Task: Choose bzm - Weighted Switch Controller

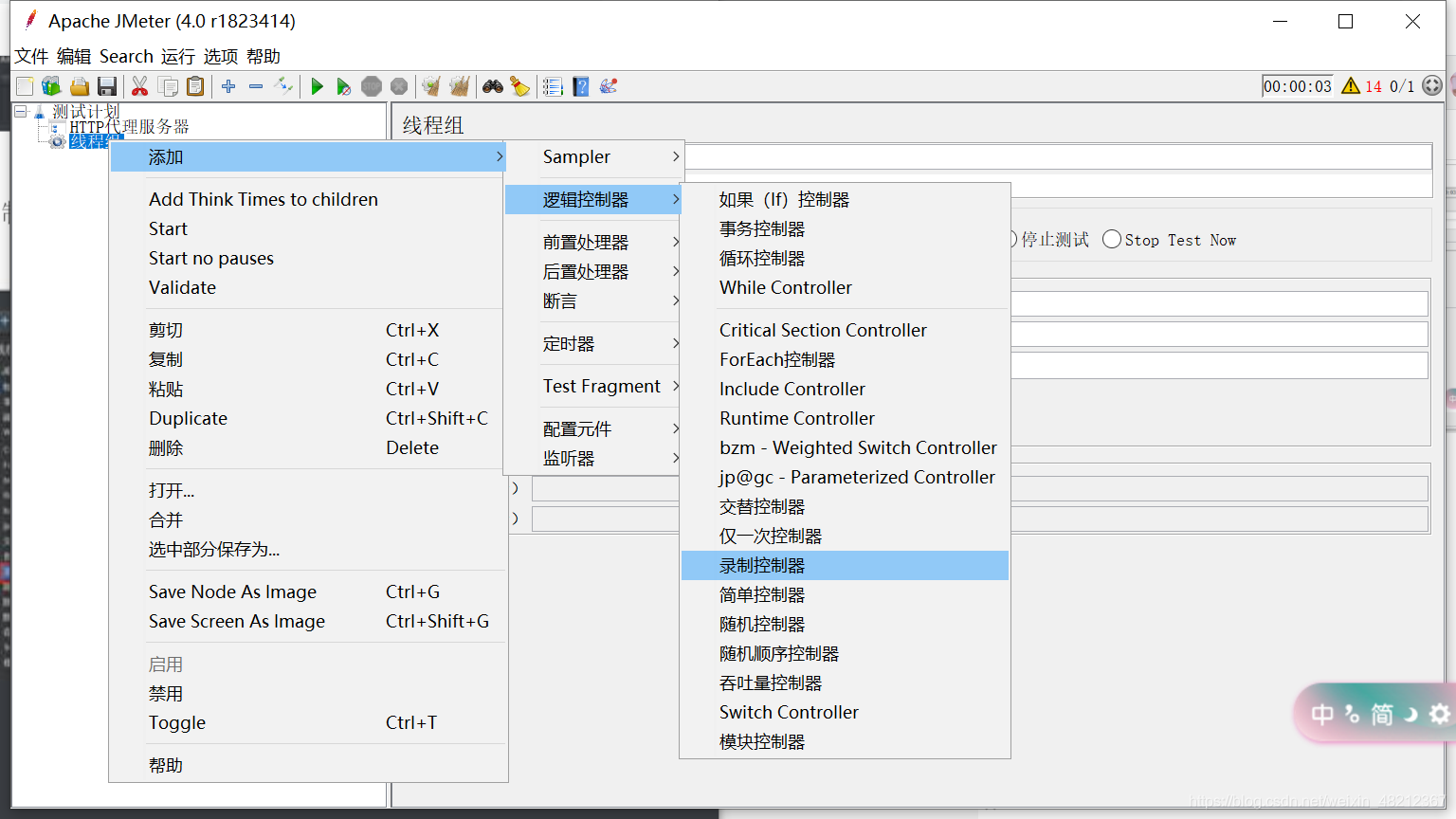Action: click(845, 447)
